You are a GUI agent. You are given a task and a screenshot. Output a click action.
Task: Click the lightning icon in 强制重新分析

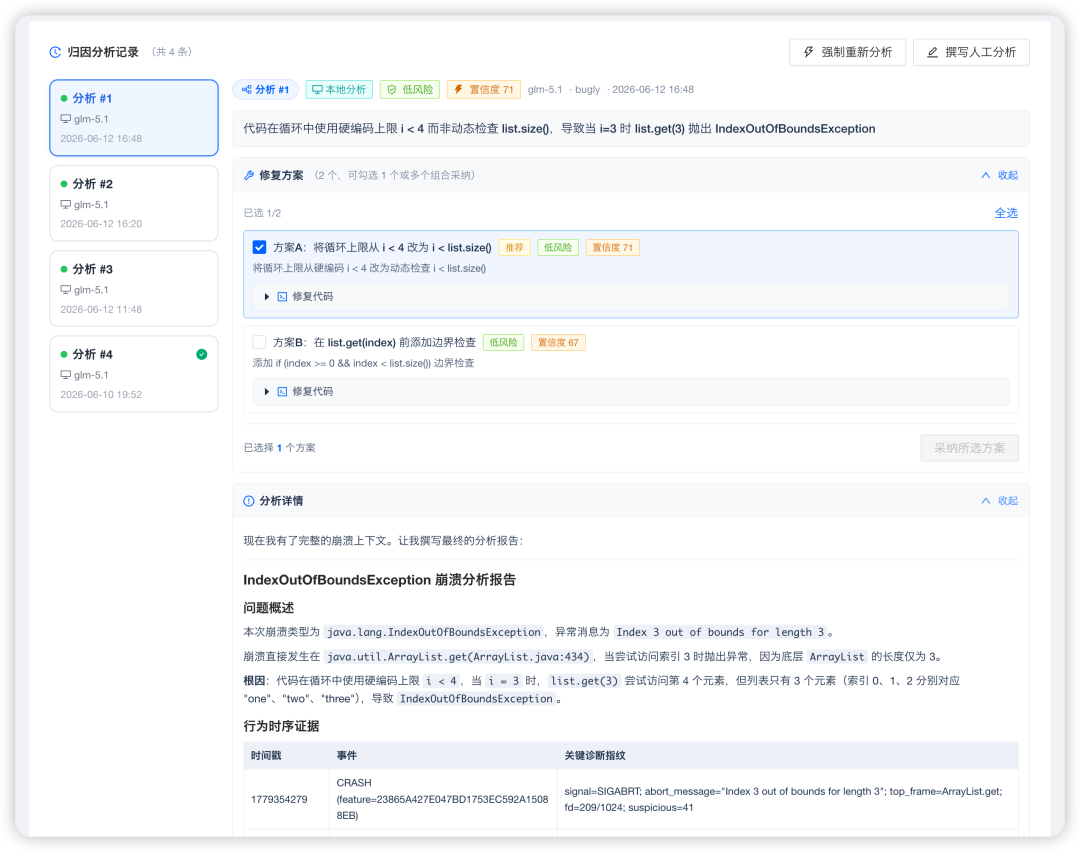coord(809,52)
